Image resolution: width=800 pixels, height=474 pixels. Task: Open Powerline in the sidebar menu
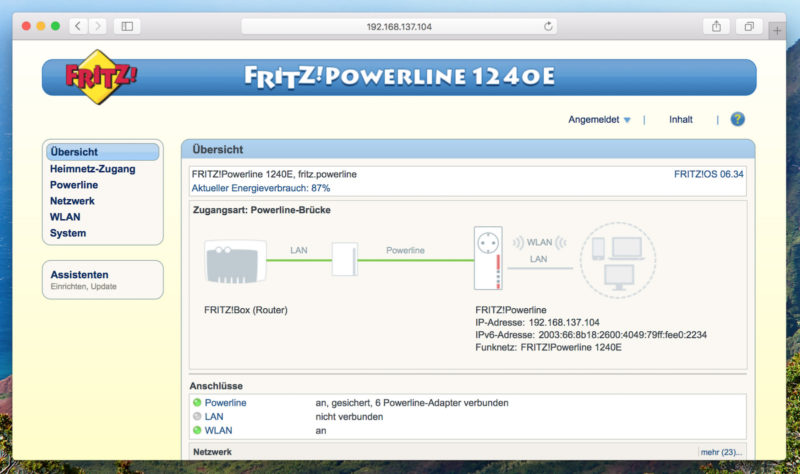click(x=74, y=185)
